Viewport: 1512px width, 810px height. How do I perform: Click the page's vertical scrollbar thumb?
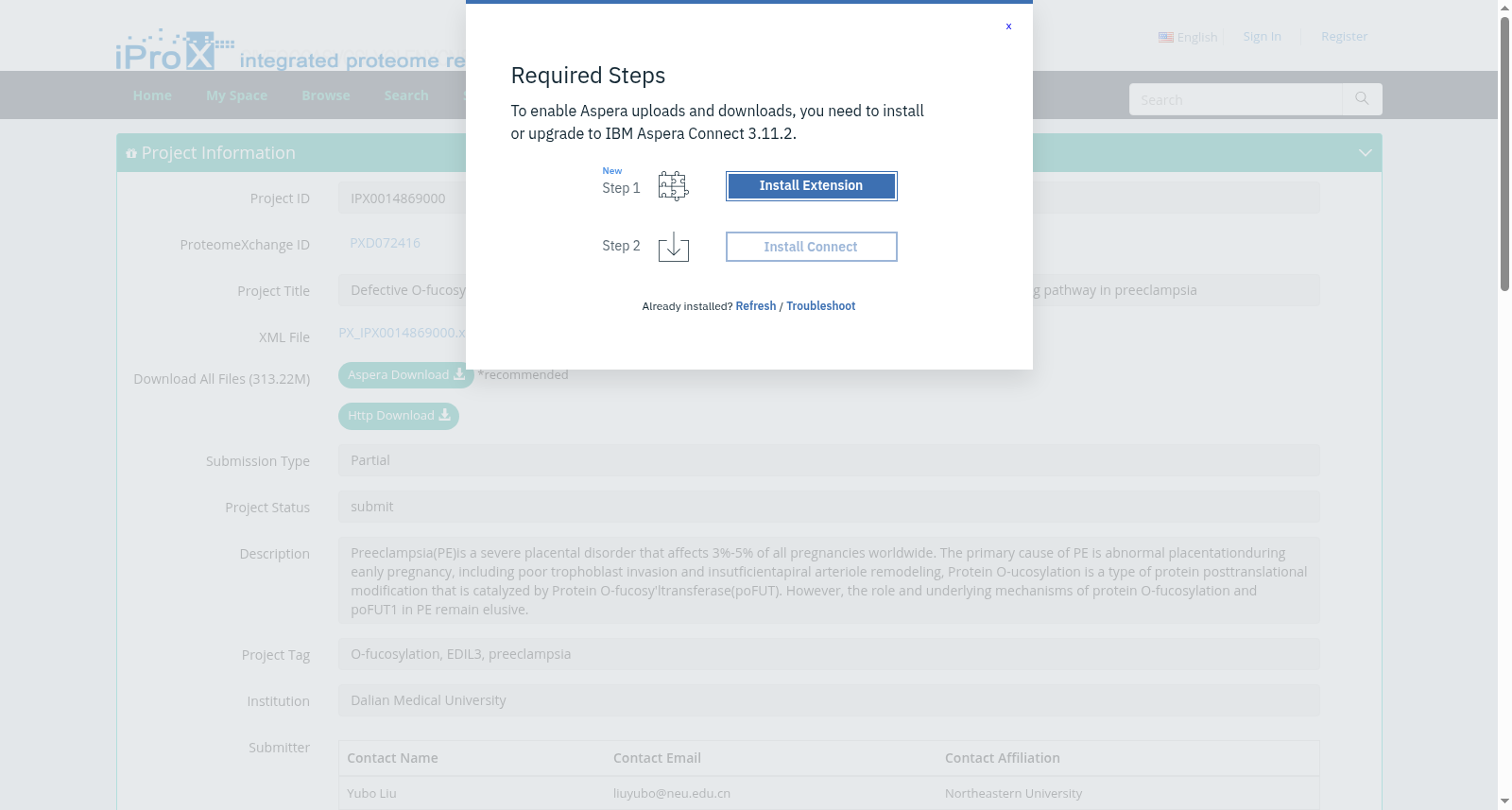click(1504, 153)
